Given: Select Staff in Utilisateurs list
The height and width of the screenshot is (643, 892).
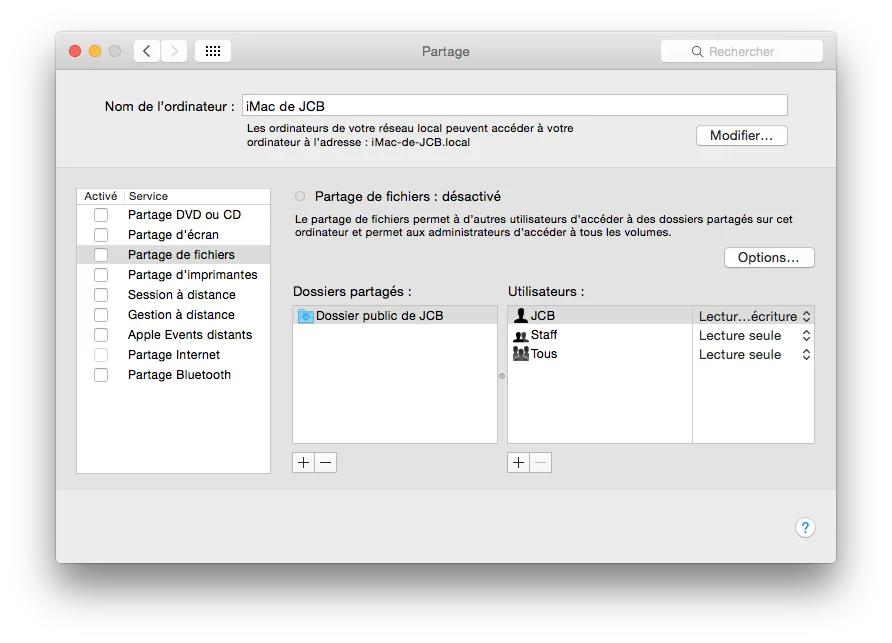Looking at the screenshot, I should (x=600, y=335).
